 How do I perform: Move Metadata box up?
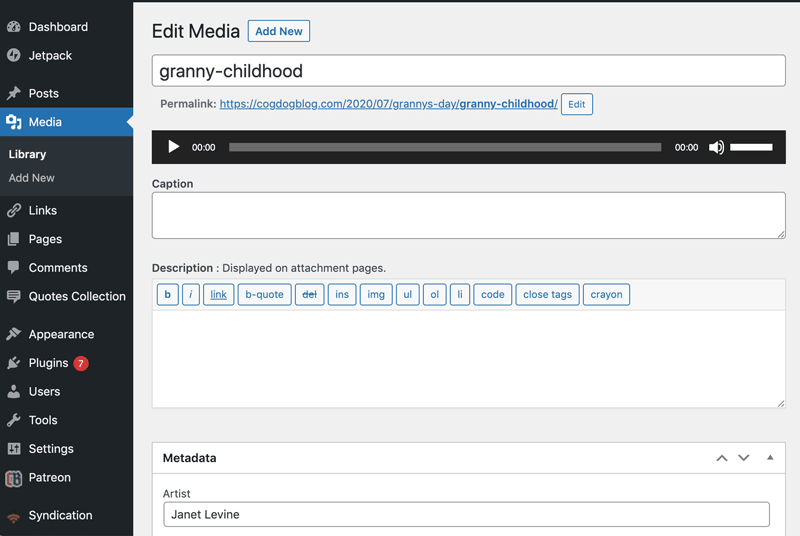click(722, 458)
